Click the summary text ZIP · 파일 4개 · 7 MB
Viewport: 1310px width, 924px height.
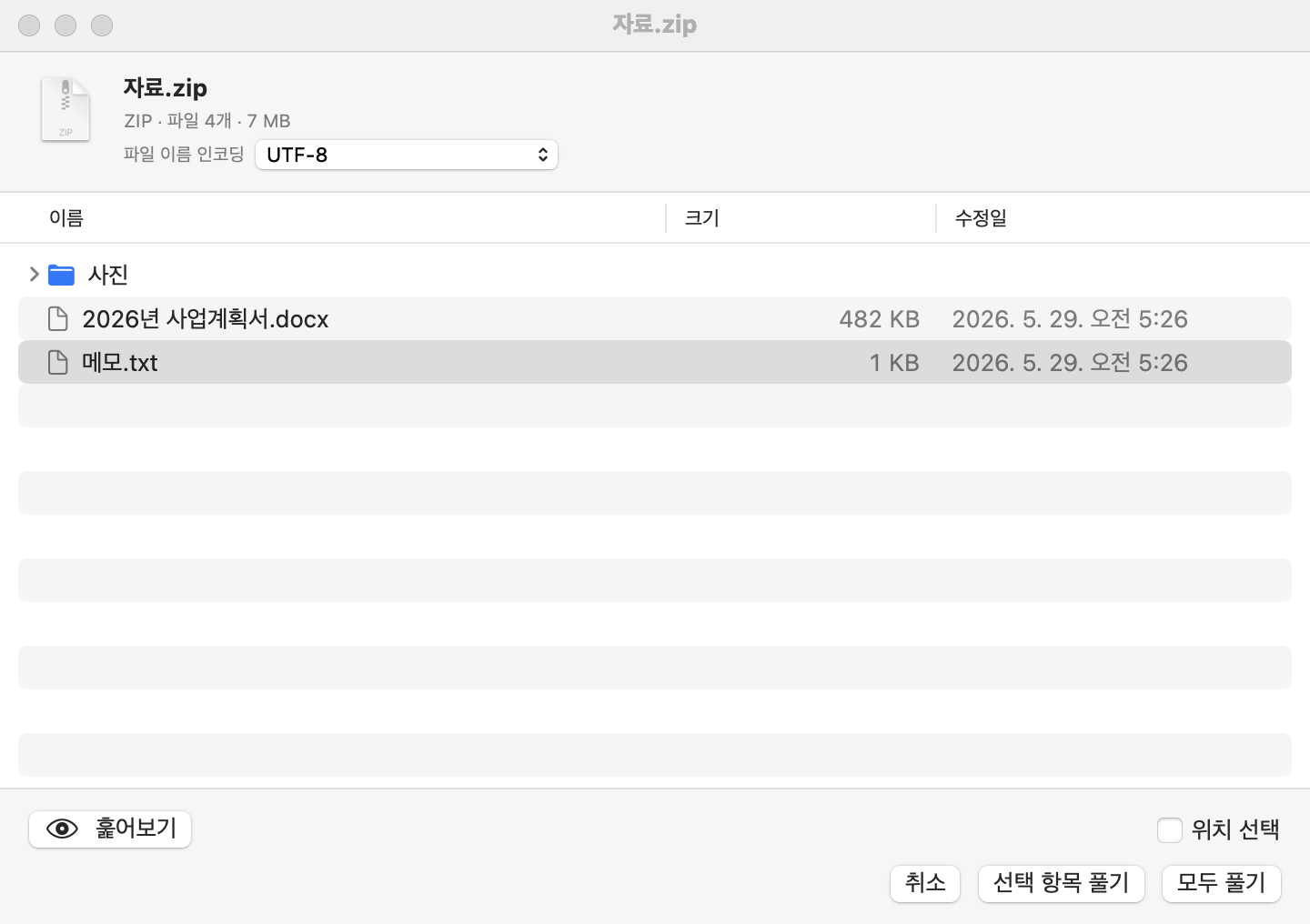[x=207, y=121]
